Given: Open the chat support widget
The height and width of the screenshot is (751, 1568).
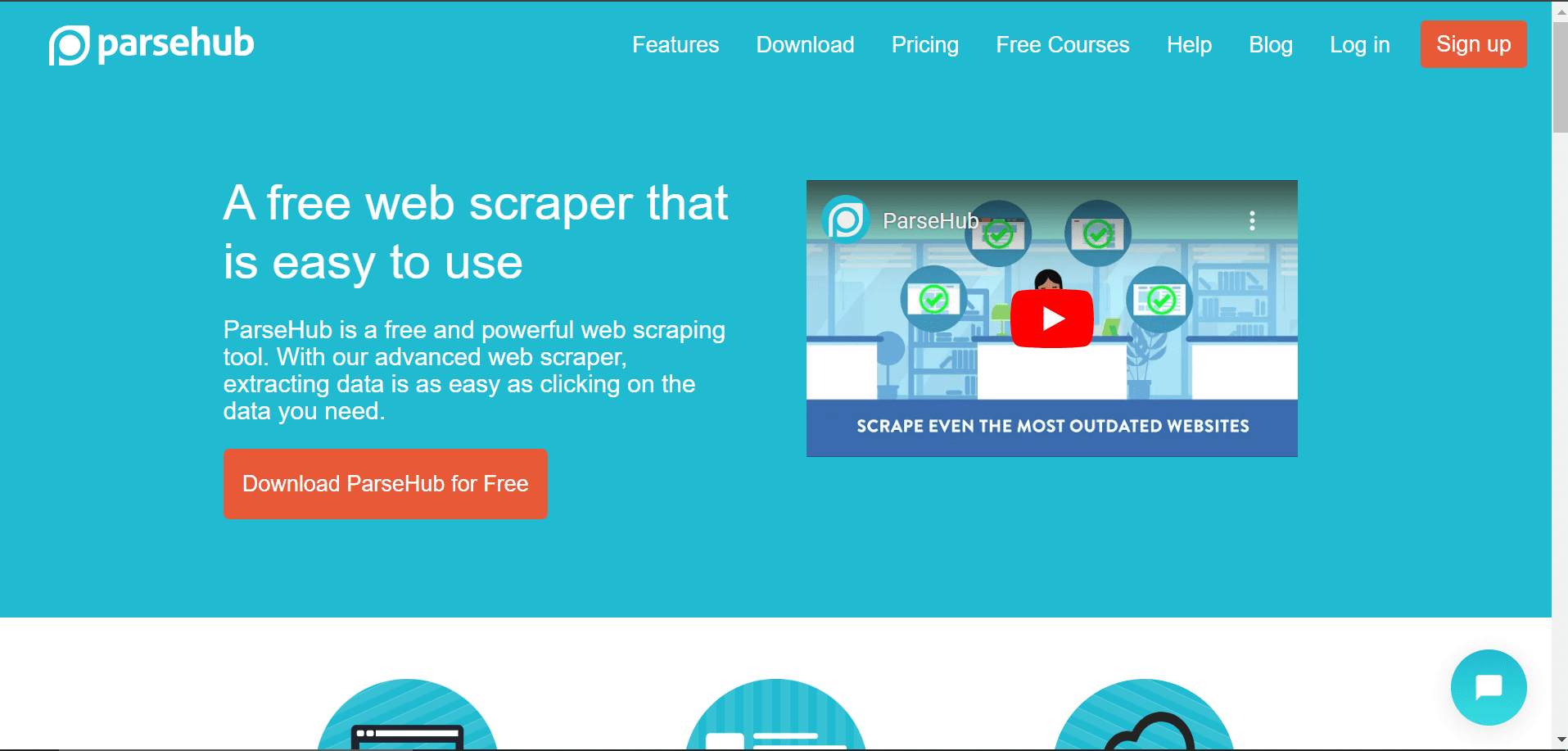Looking at the screenshot, I should (x=1488, y=688).
